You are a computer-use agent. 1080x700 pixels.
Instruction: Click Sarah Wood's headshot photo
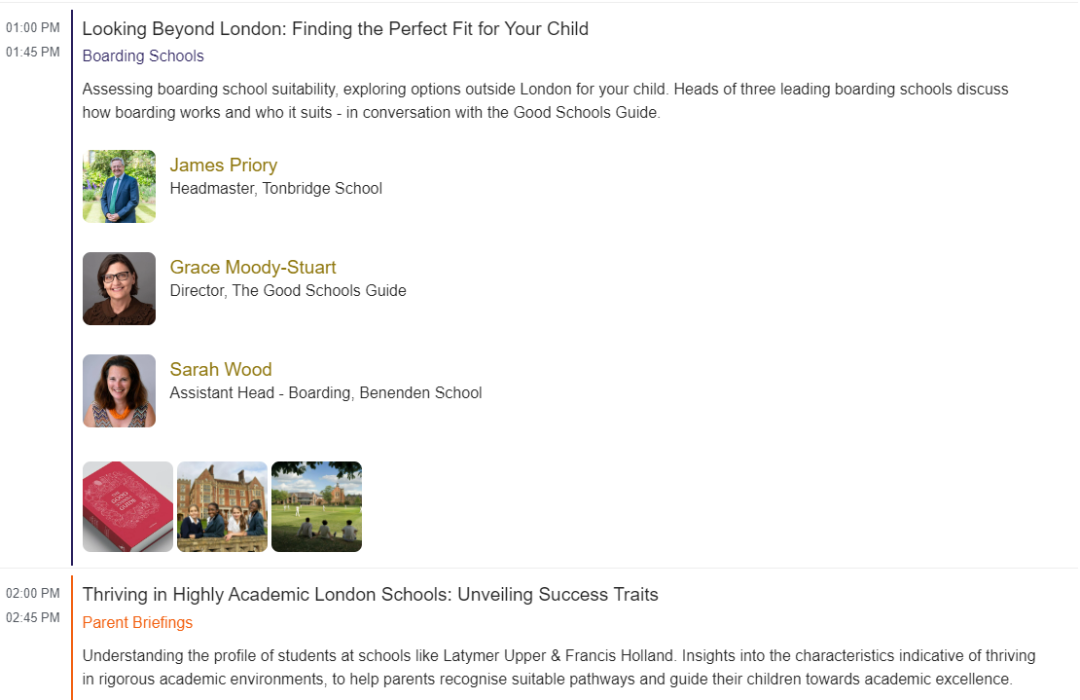119,391
